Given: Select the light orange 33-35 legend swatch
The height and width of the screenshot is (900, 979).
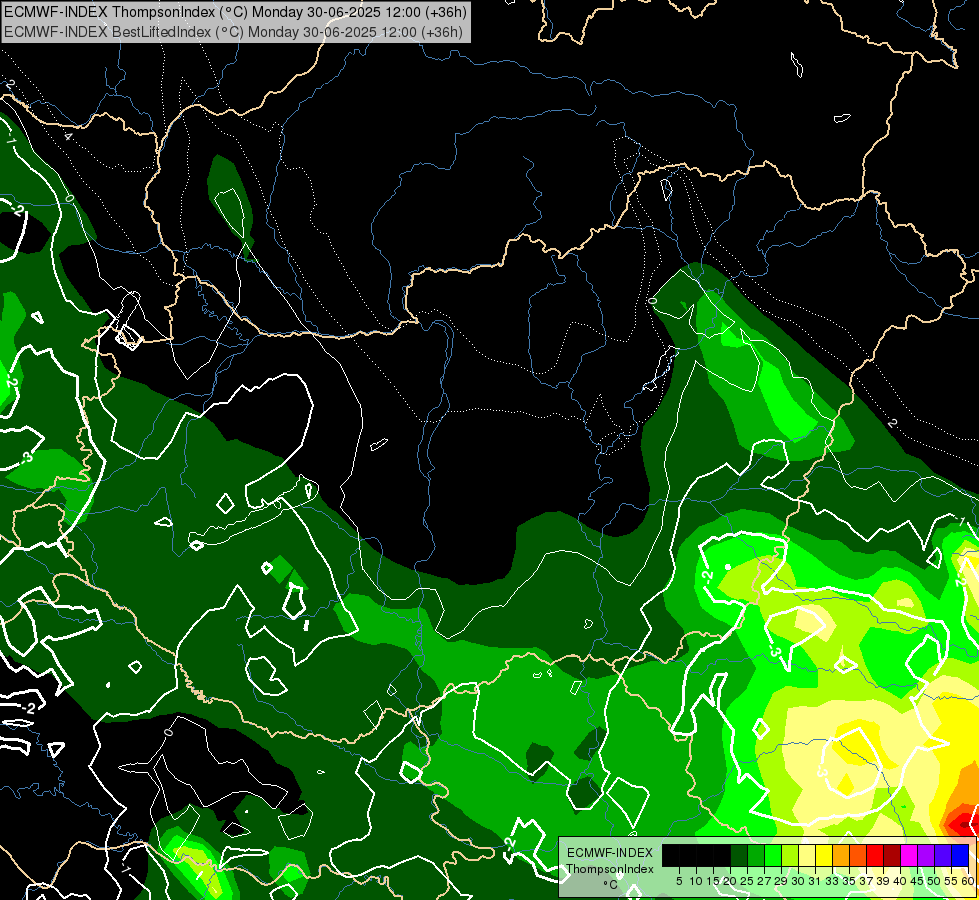Looking at the screenshot, I should click(x=841, y=855).
